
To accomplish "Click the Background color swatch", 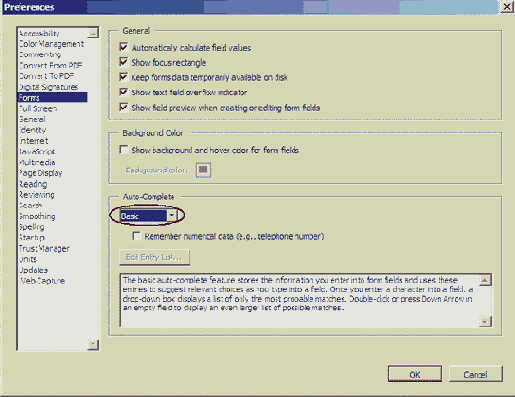I will (203, 170).
